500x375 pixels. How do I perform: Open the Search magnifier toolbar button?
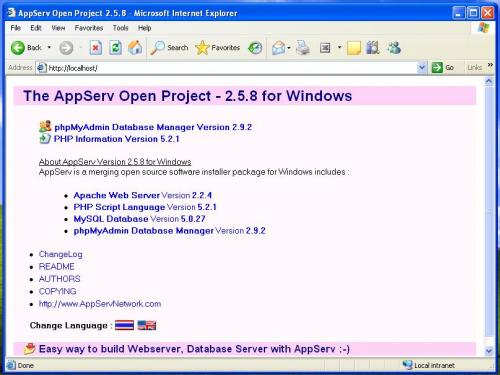[x=169, y=48]
